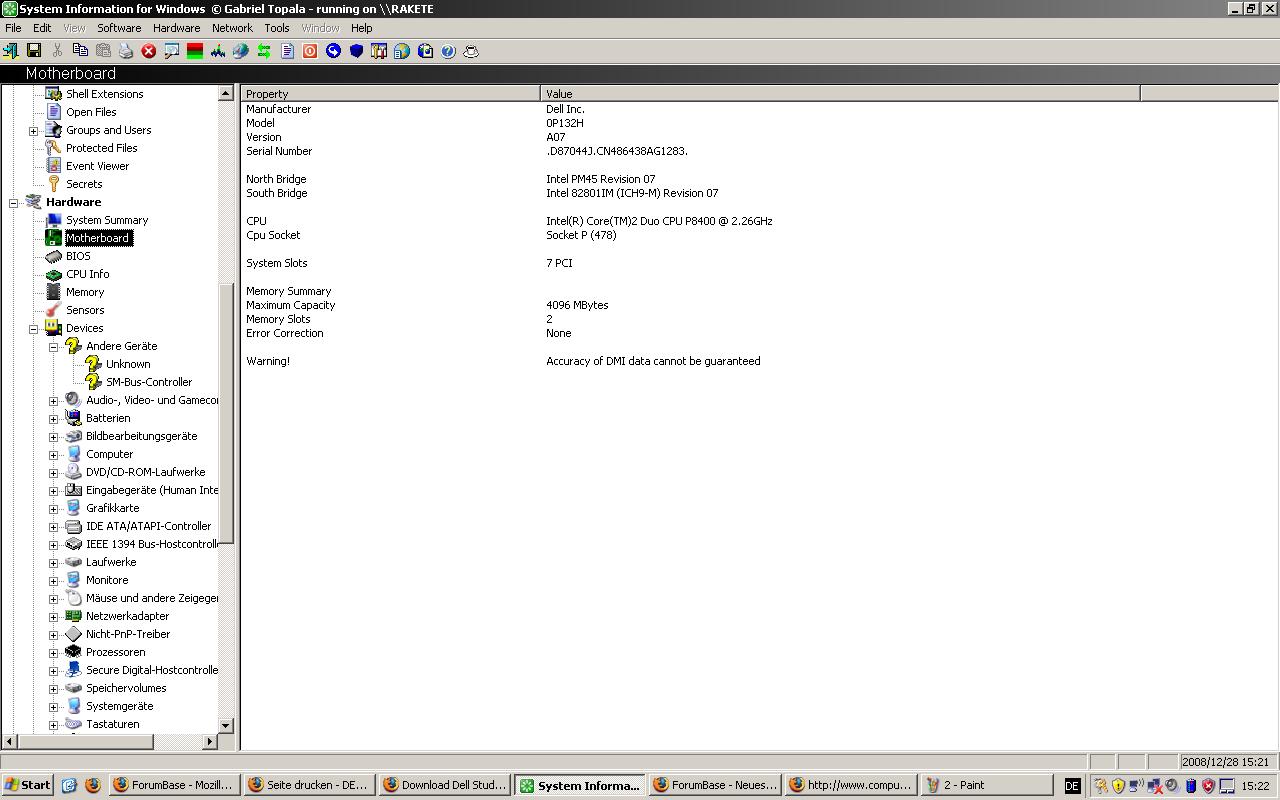Click the yellow security shield tray icon
The image size is (1280, 800).
tap(1118, 786)
